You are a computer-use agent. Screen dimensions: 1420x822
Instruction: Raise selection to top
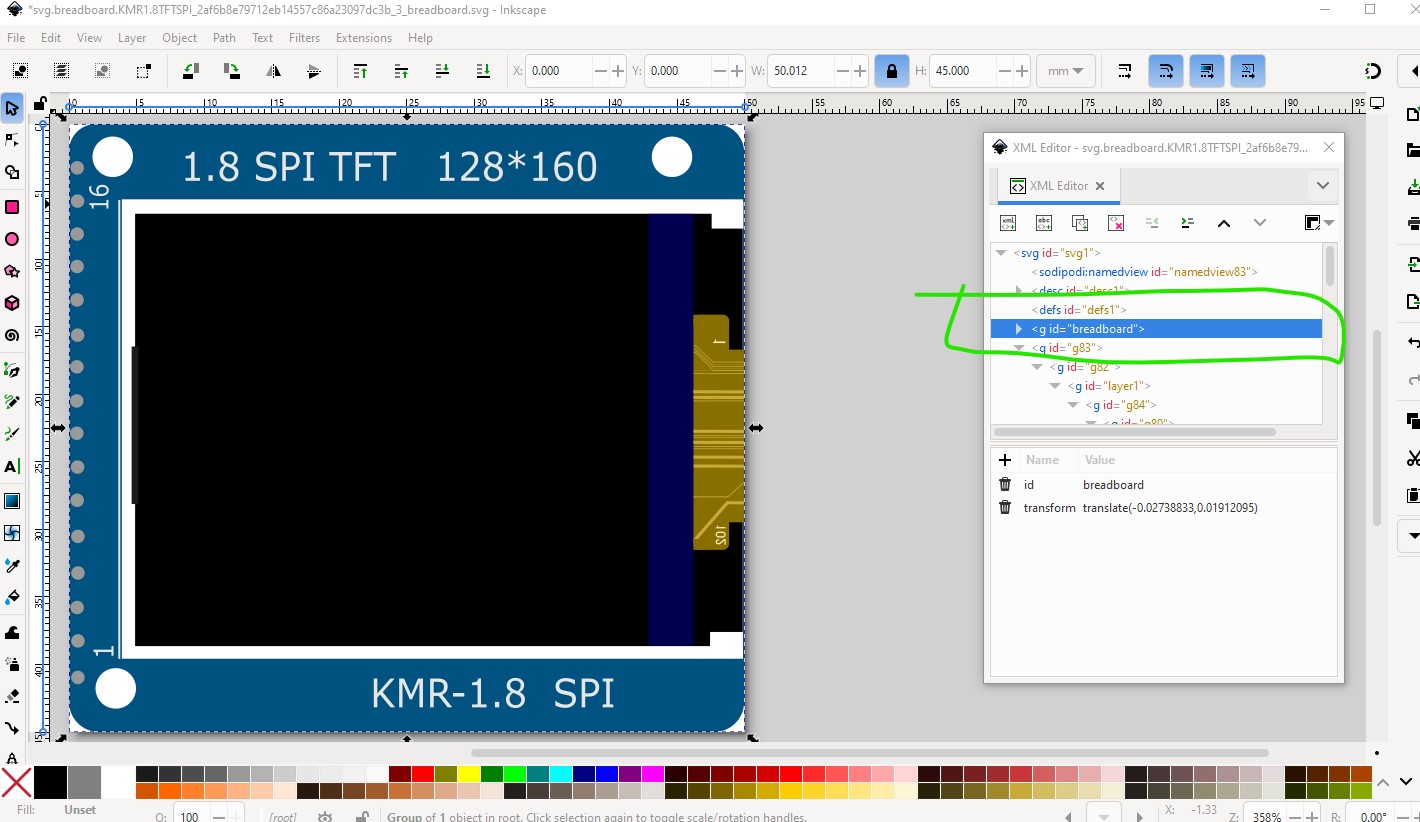[361, 71]
